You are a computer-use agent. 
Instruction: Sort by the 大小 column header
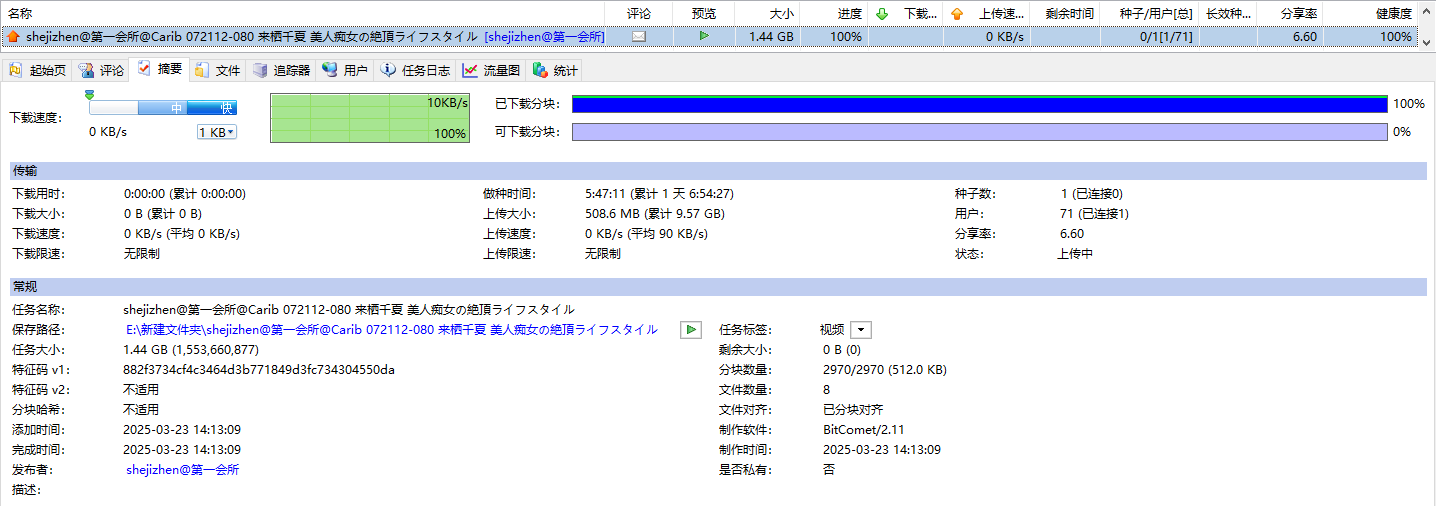pyautogui.click(x=768, y=14)
